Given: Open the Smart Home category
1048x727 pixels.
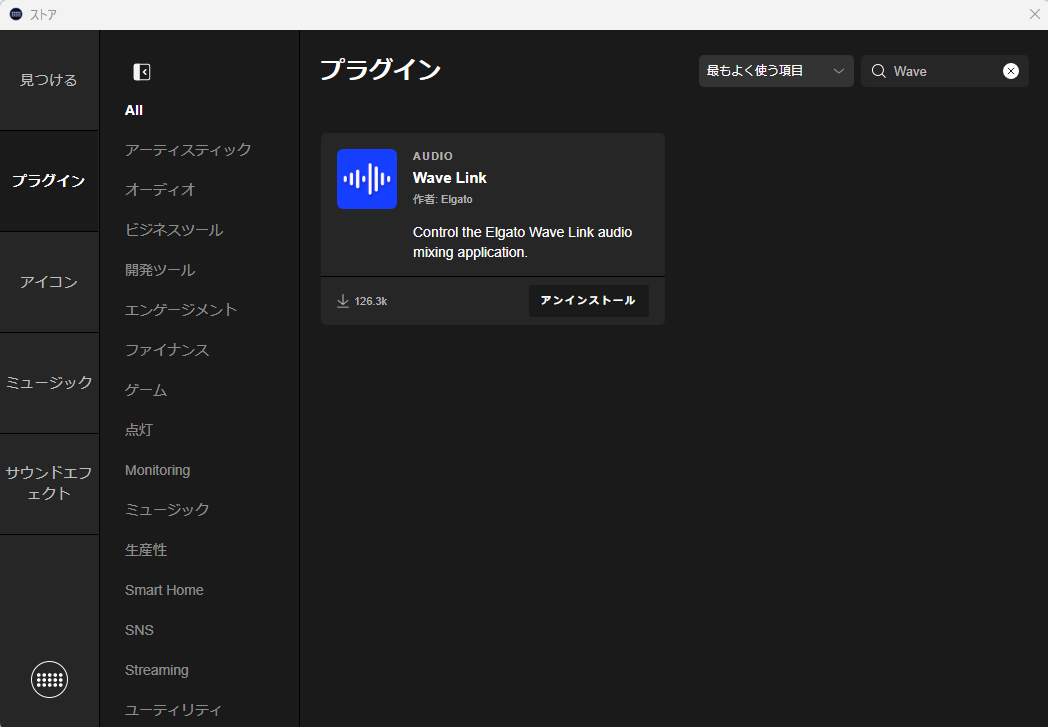Looking at the screenshot, I should point(164,590).
